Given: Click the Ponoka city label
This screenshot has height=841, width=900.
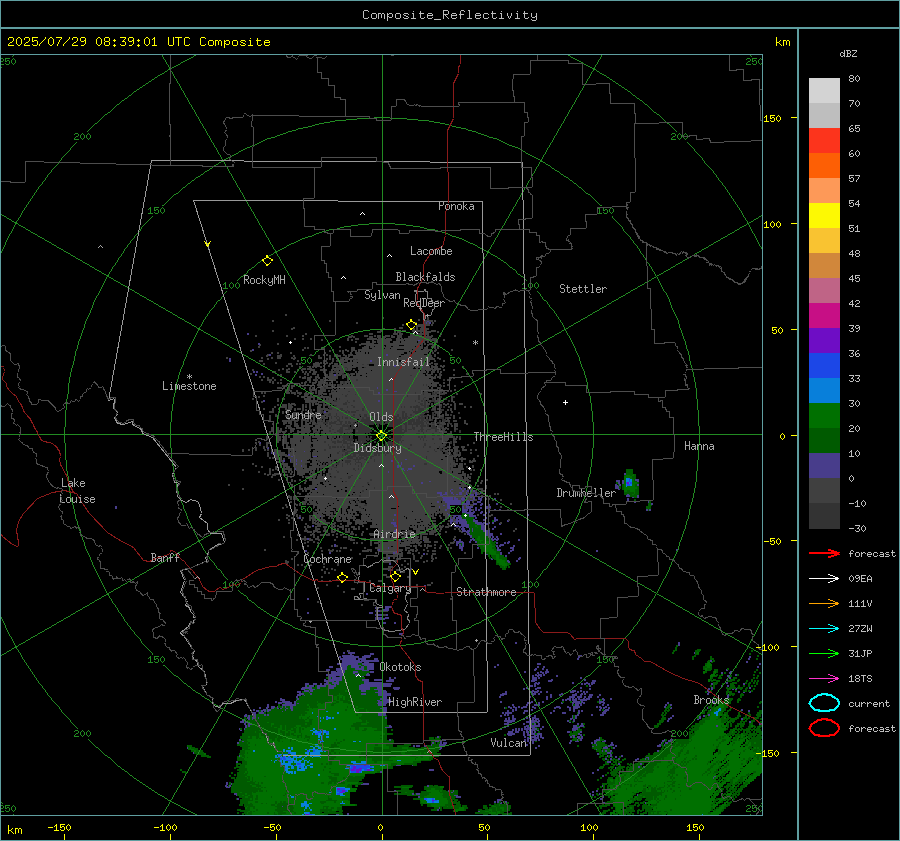Looking at the screenshot, I should (456, 206).
